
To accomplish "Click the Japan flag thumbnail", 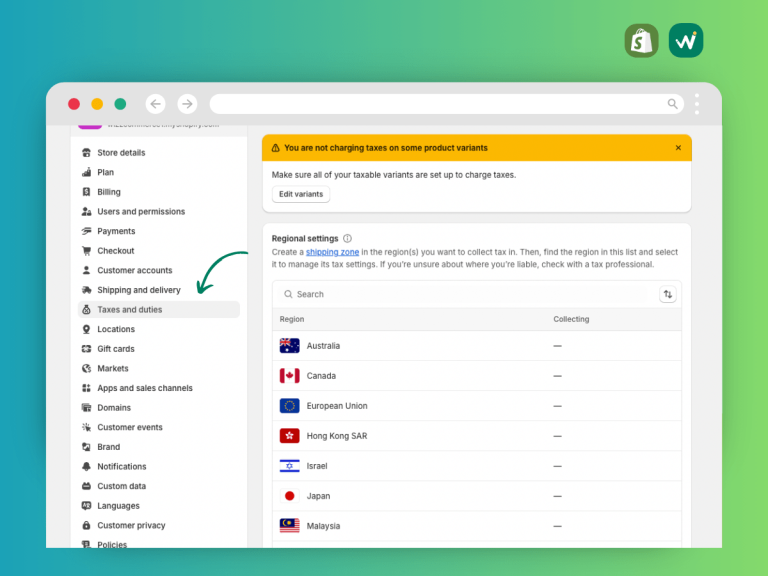I will (x=289, y=496).
